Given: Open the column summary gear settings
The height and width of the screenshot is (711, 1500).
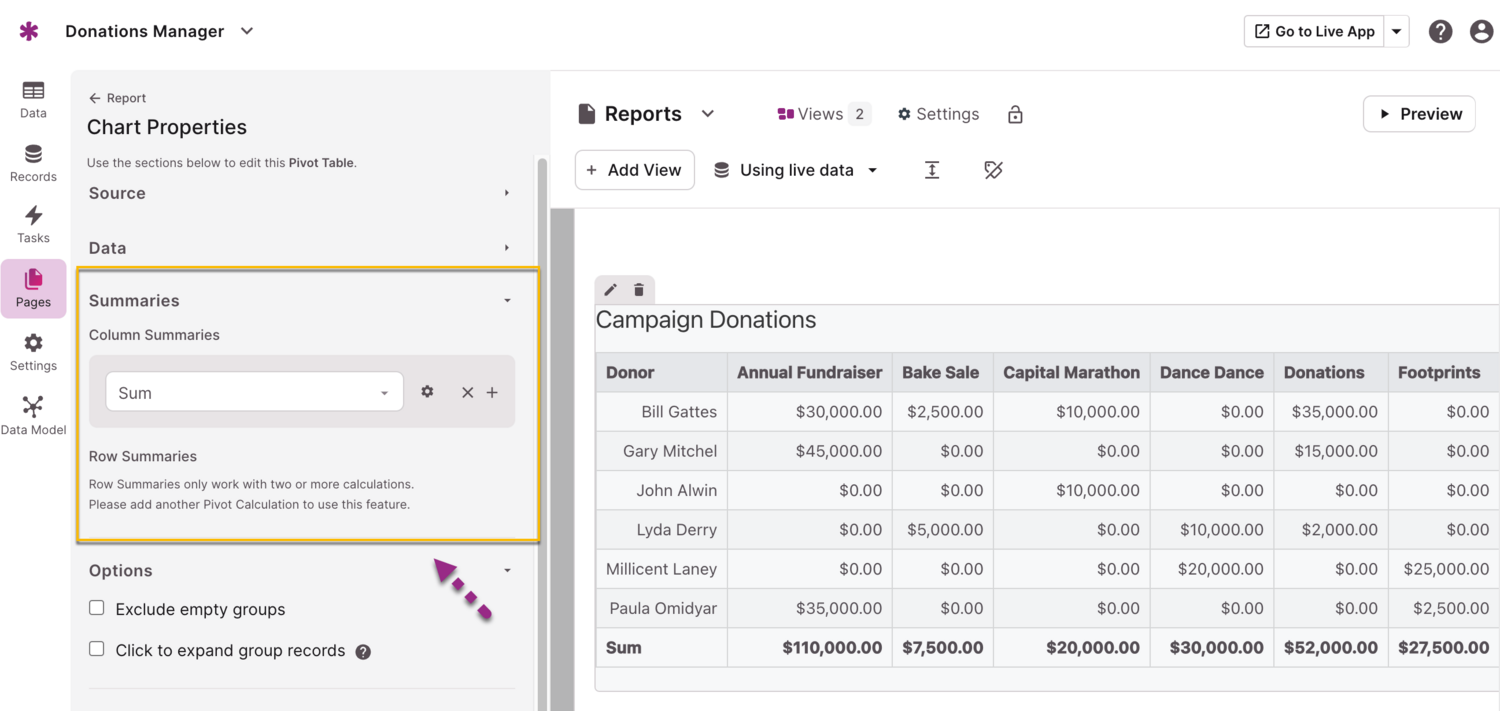Looking at the screenshot, I should (427, 392).
